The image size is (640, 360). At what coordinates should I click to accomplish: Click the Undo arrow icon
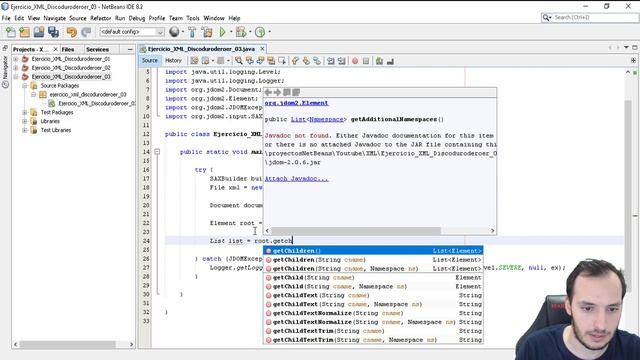tap(71, 32)
